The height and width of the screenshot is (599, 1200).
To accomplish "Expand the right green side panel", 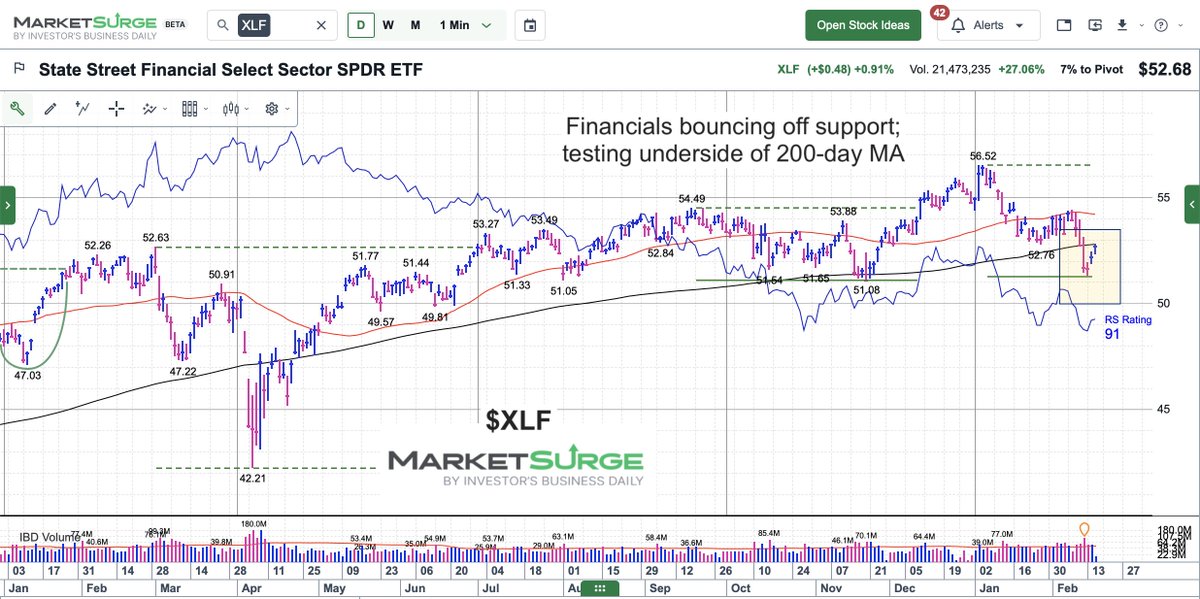I will coord(1191,205).
